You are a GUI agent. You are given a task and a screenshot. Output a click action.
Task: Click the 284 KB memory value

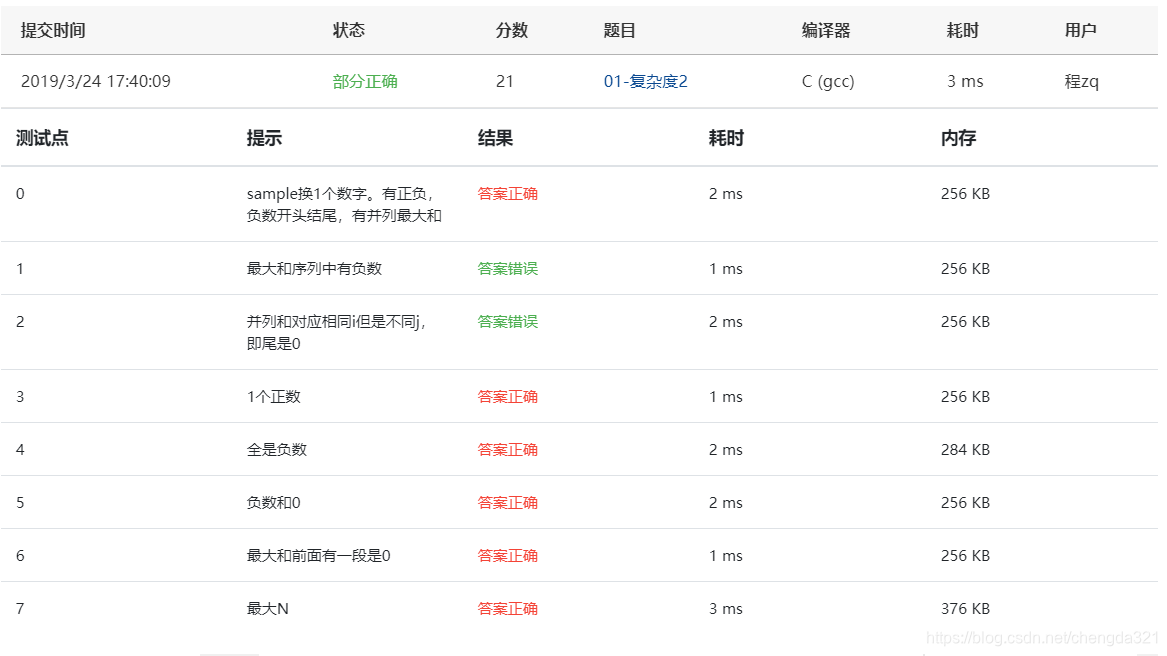[x=965, y=450]
